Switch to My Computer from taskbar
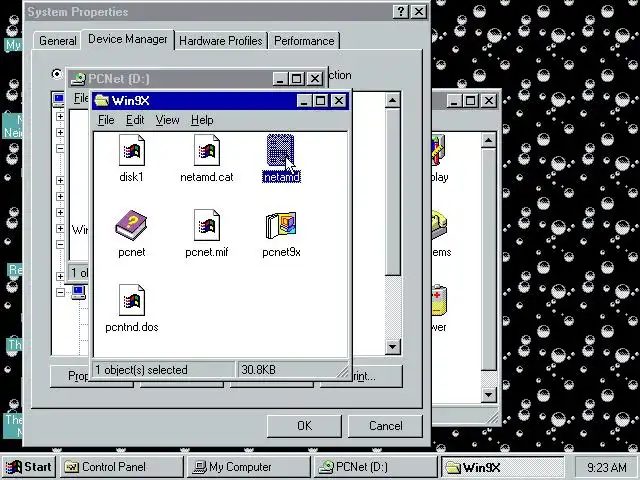Image resolution: width=640 pixels, height=480 pixels. [x=249, y=467]
